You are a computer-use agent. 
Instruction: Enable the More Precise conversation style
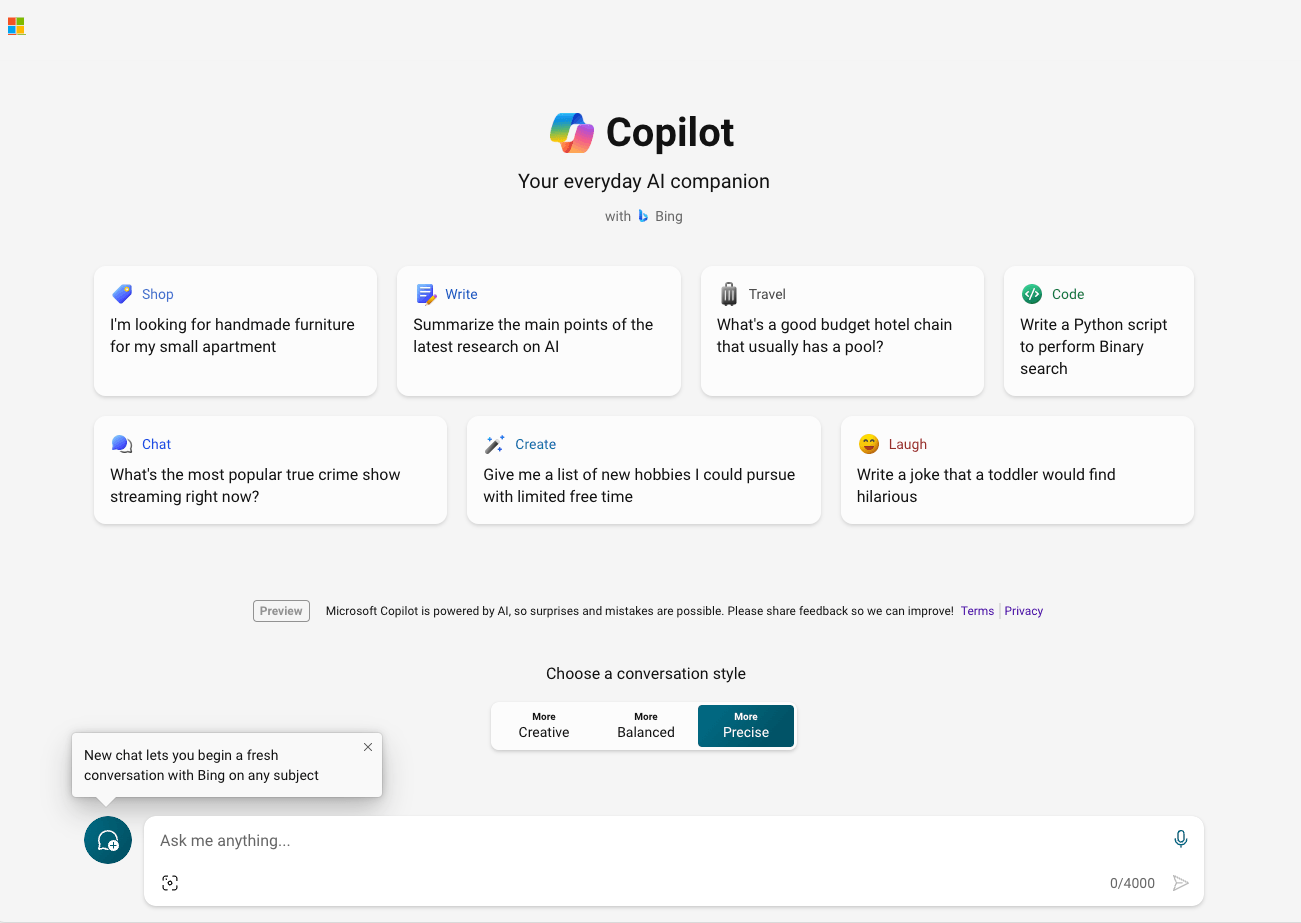[745, 725]
